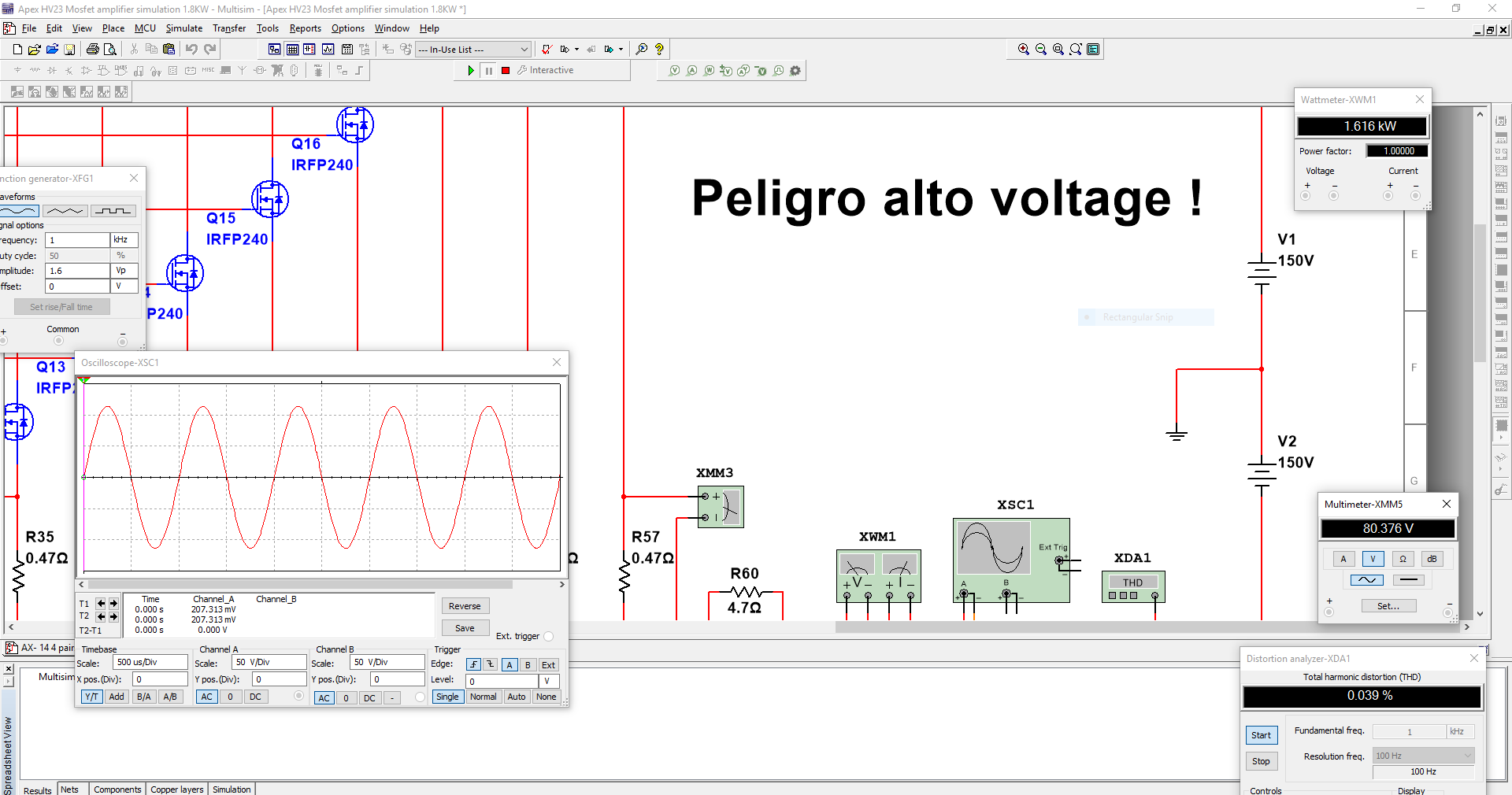Toggle full screen view icon
Image resolution: width=1512 pixels, height=795 pixels.
click(1093, 49)
